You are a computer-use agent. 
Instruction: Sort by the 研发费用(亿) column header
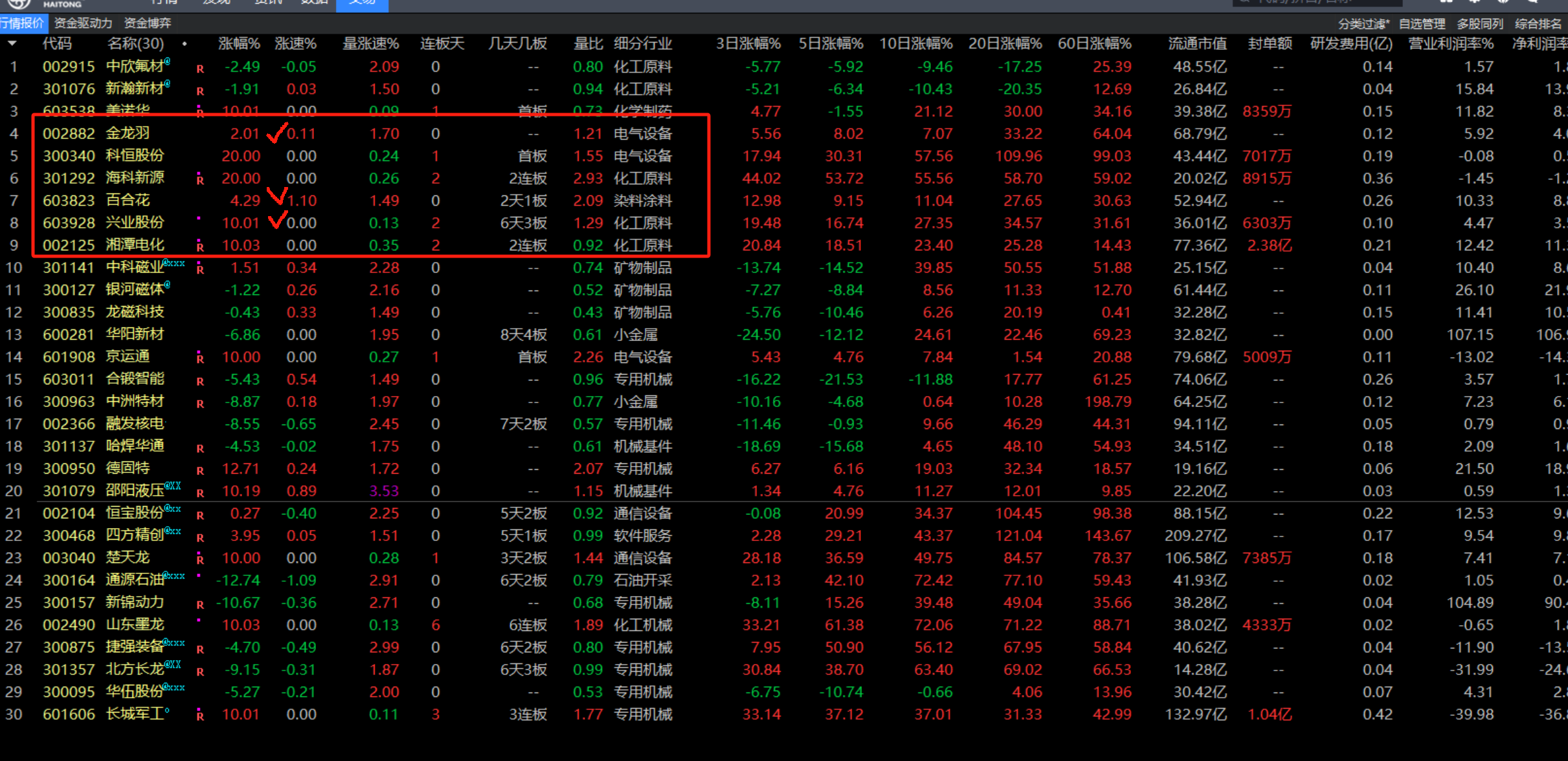click(x=1351, y=43)
